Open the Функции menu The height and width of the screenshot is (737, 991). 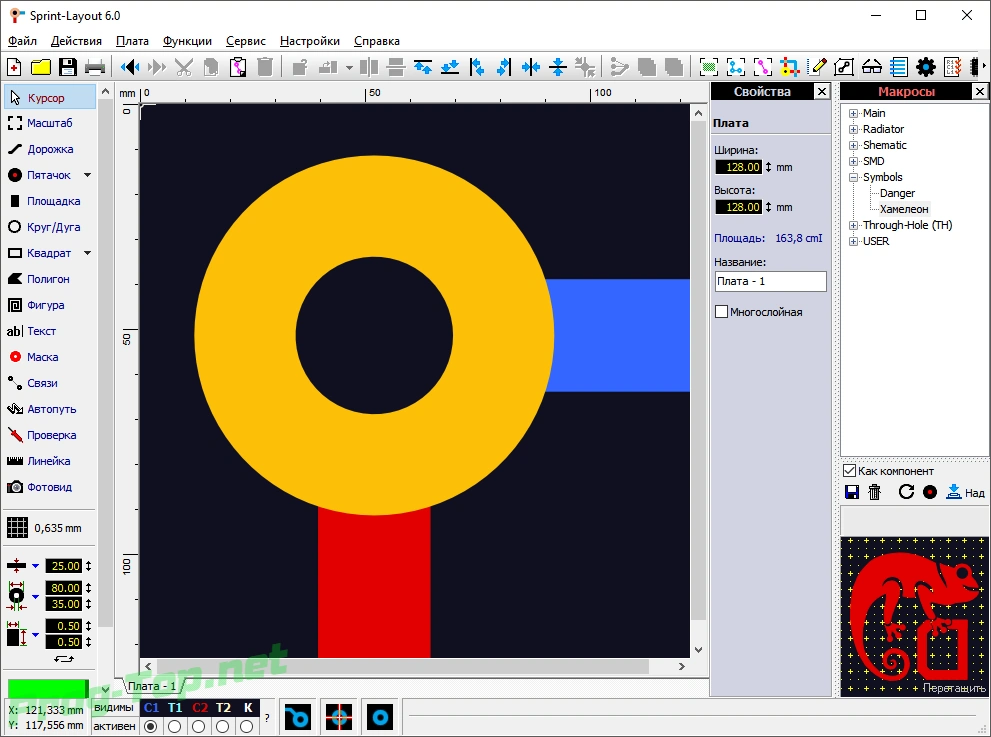[x=187, y=41]
